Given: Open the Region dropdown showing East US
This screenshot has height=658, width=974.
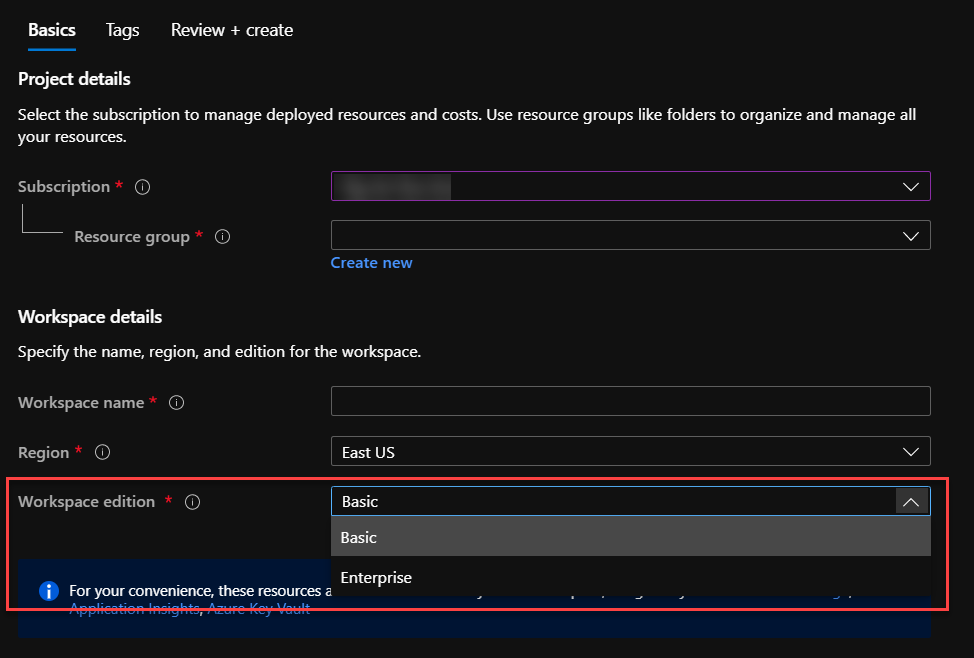Looking at the screenshot, I should (630, 452).
